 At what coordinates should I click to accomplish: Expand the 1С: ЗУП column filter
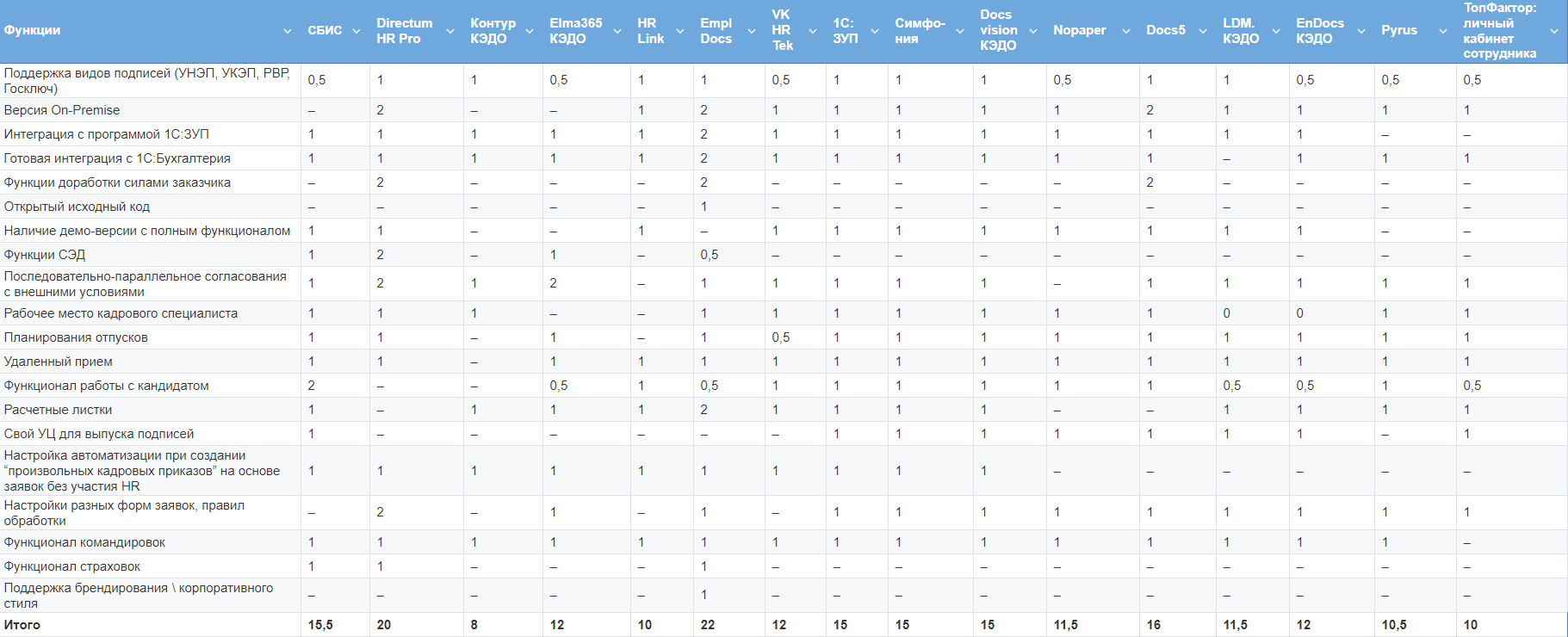coord(875,31)
